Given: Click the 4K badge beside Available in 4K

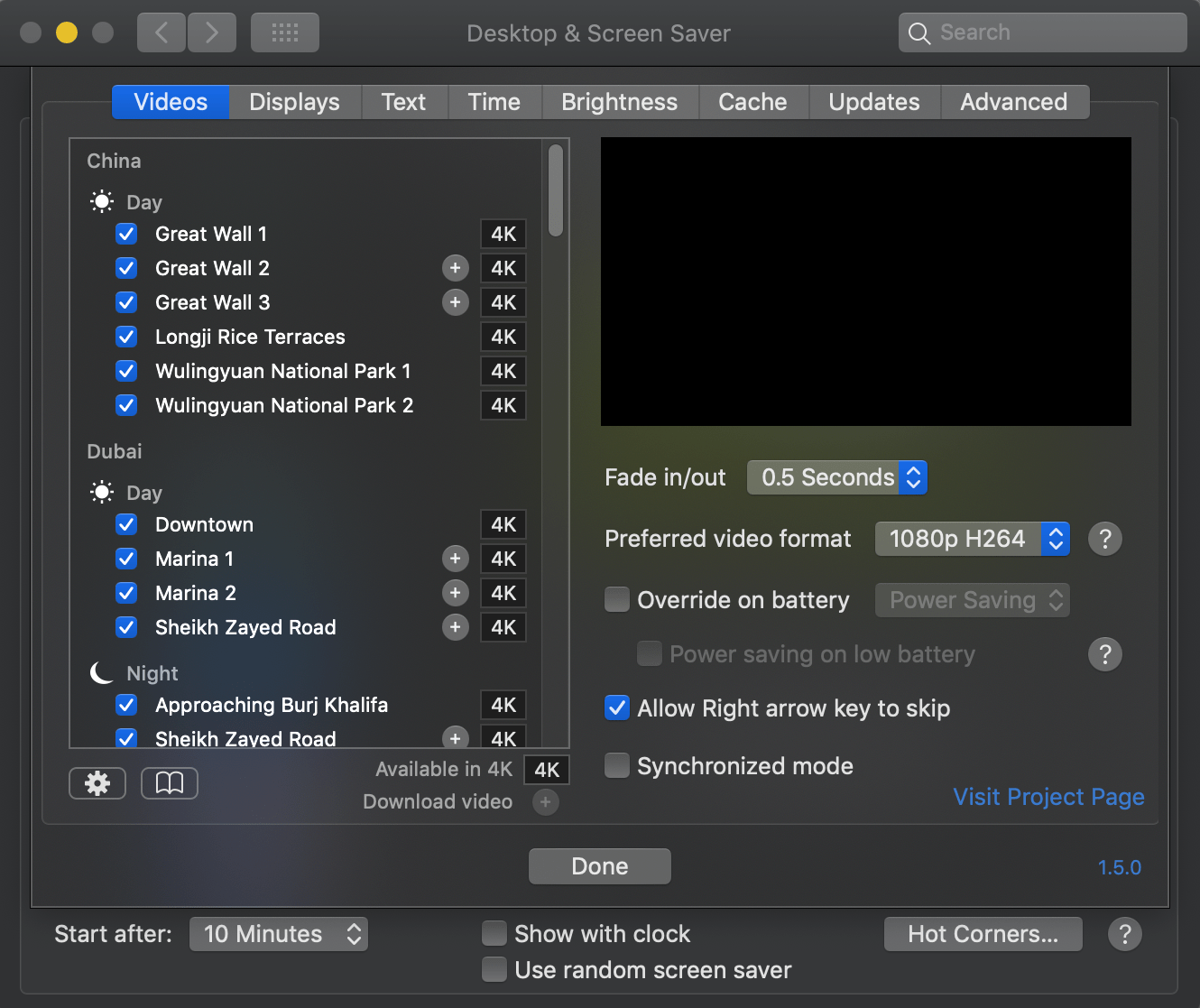Looking at the screenshot, I should point(547,770).
